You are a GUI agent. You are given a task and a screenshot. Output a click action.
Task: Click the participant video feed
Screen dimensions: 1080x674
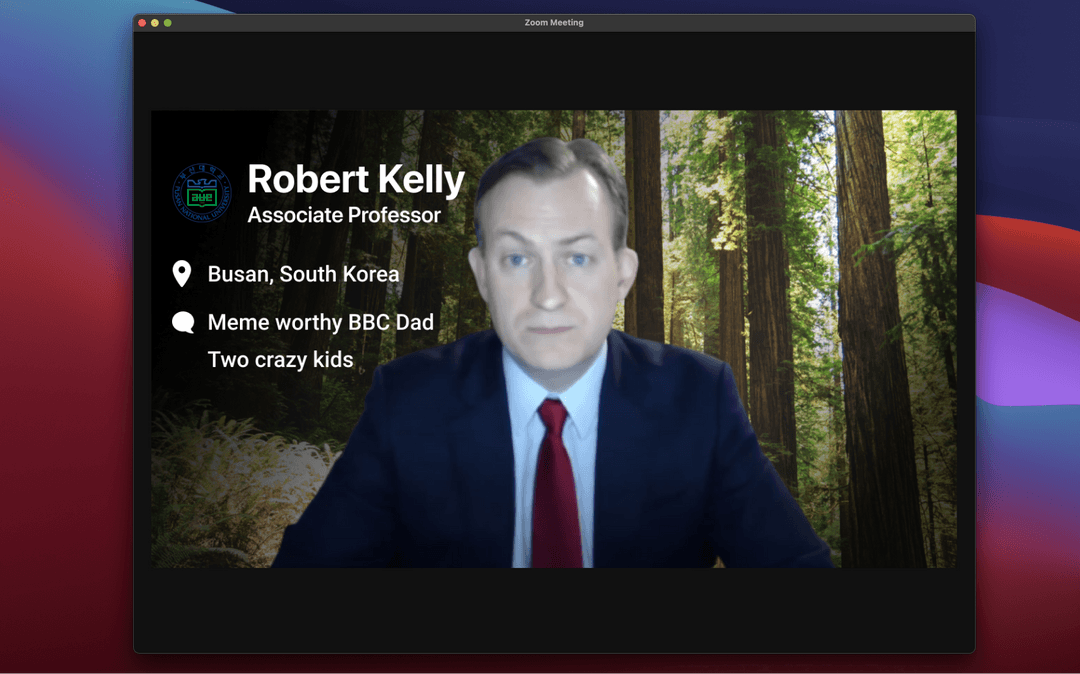pos(554,339)
